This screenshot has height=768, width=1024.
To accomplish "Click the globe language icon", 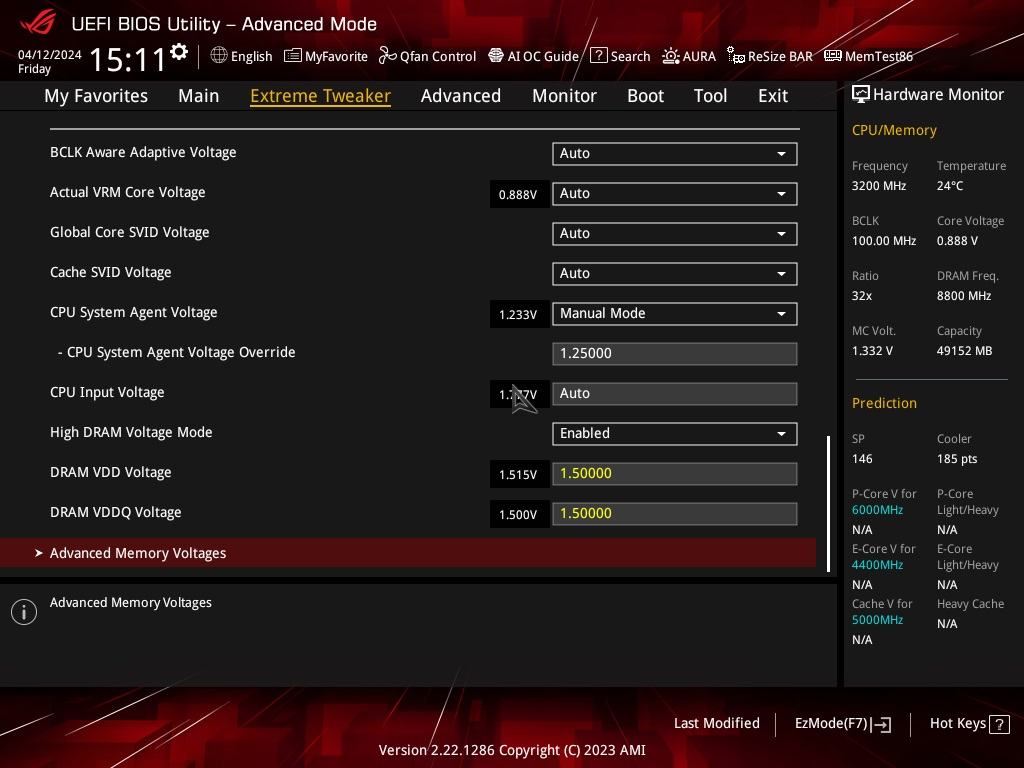I will [x=219, y=56].
